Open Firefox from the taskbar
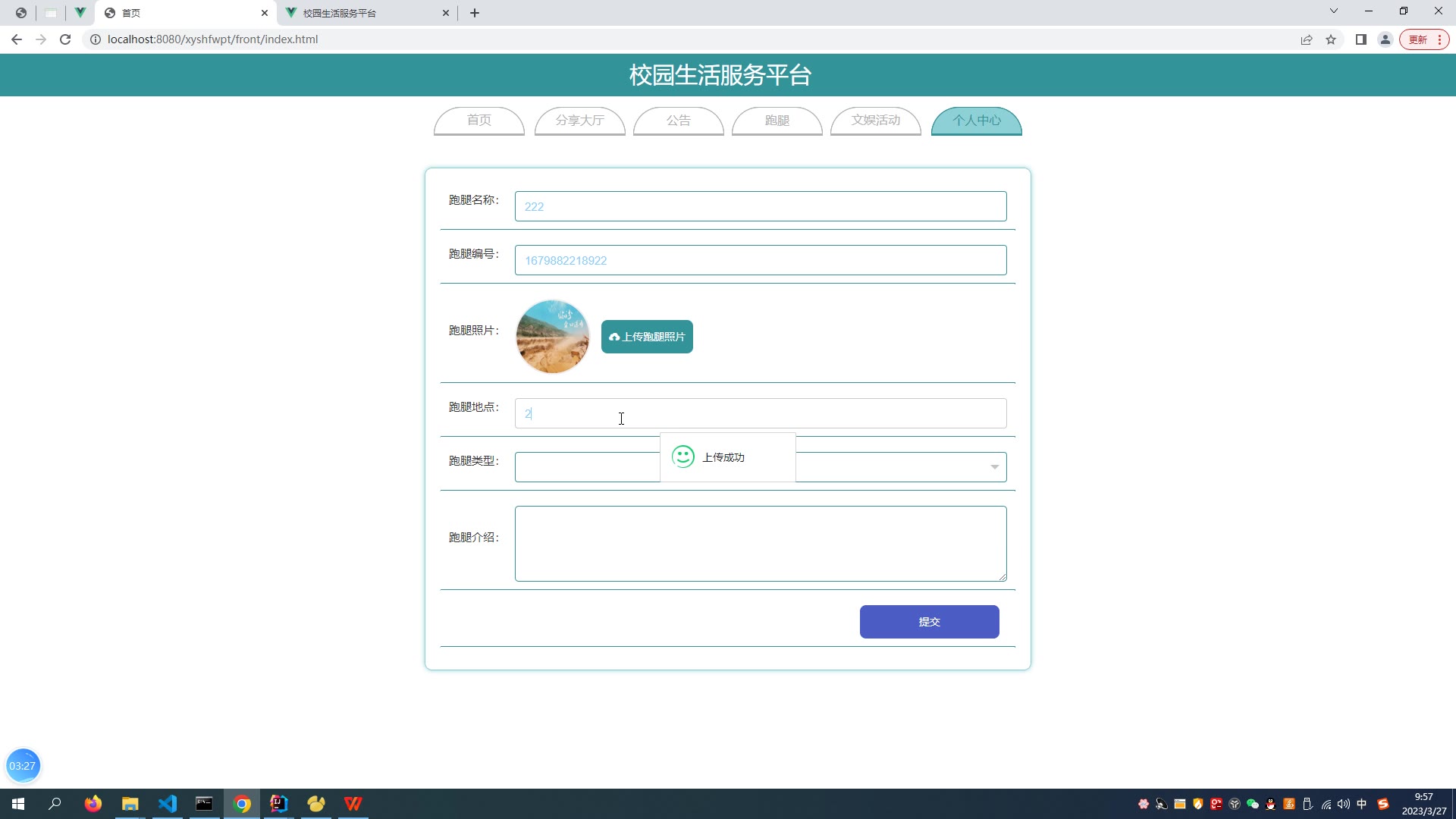The image size is (1456, 819). [93, 804]
